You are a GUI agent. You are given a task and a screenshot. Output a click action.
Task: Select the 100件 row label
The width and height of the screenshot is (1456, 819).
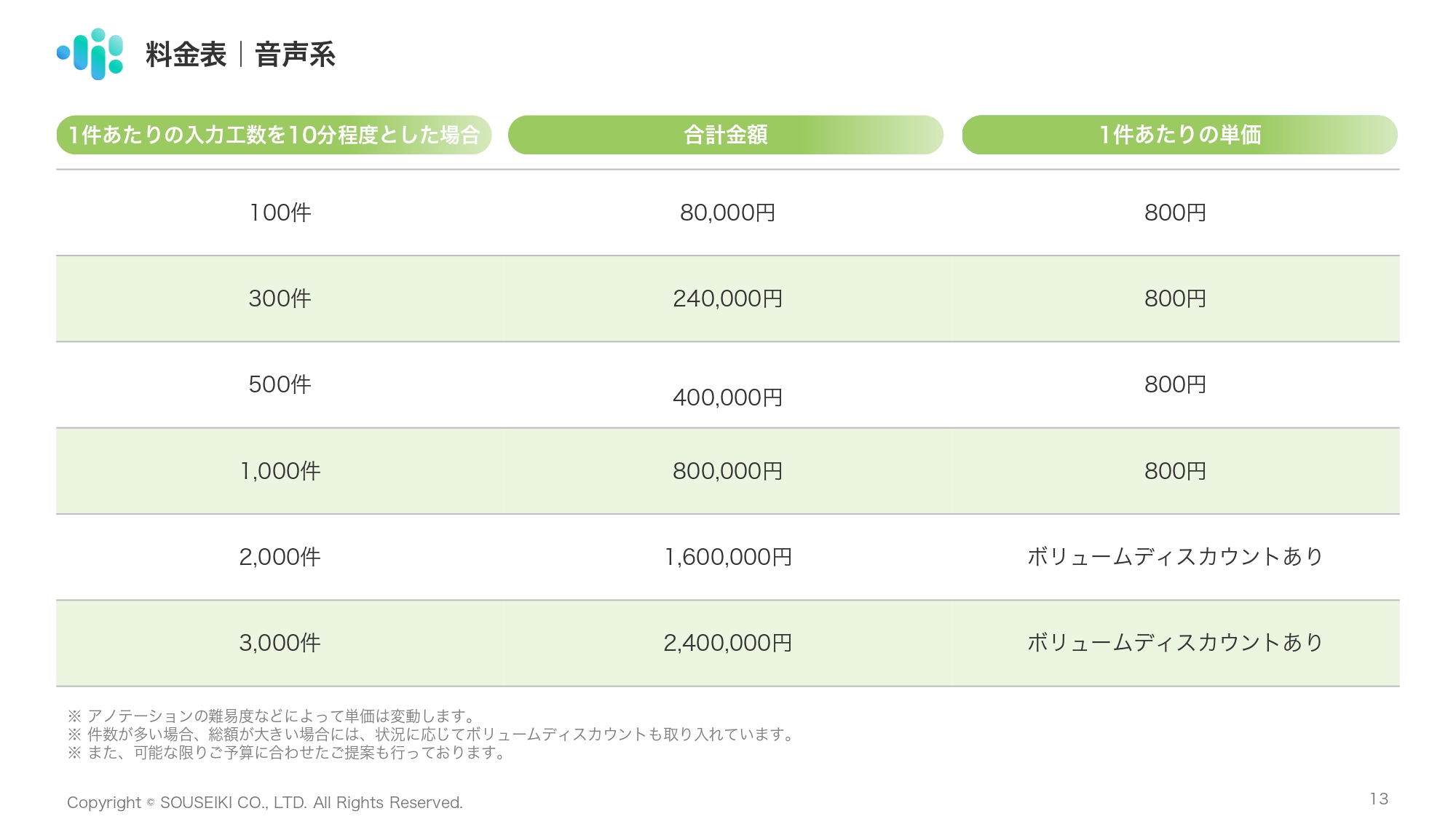(x=280, y=213)
